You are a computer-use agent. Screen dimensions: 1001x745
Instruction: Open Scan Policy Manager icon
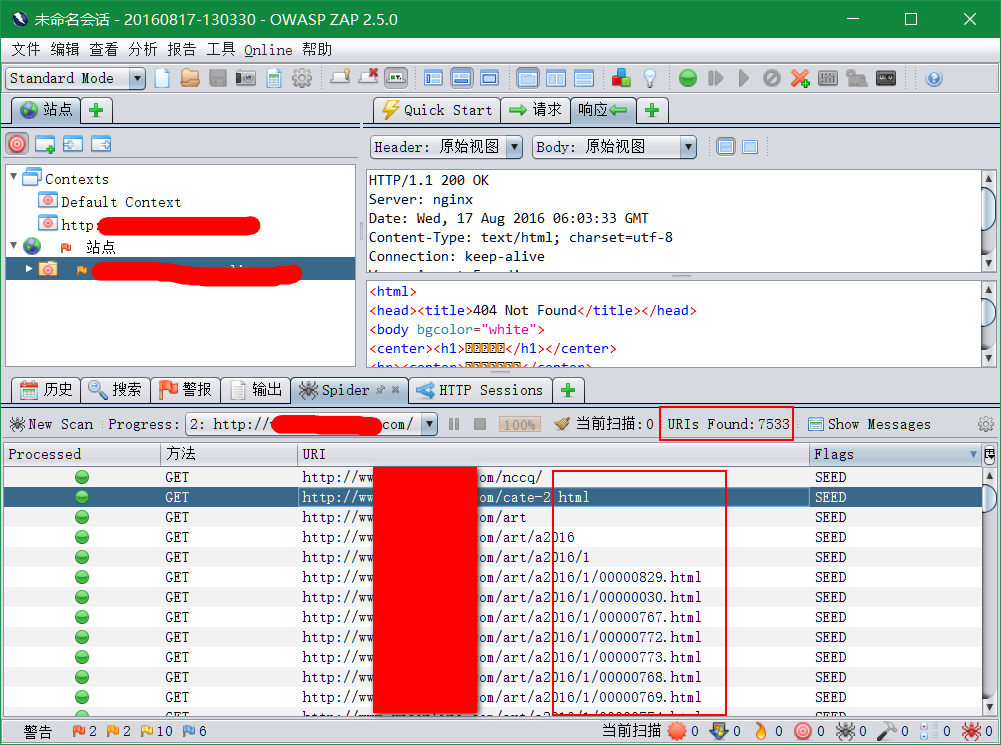[x=828, y=78]
